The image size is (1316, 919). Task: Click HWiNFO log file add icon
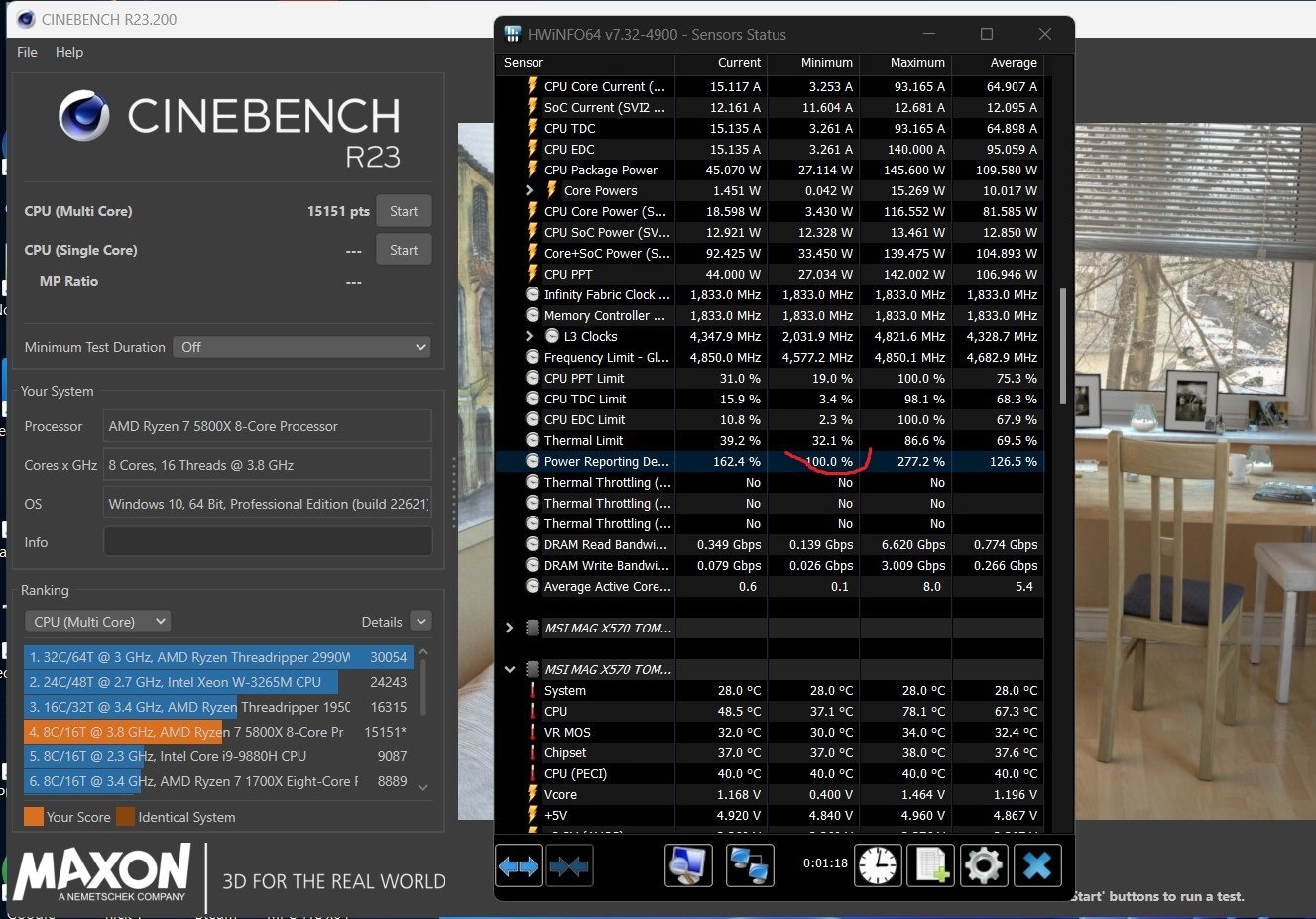tap(930, 865)
